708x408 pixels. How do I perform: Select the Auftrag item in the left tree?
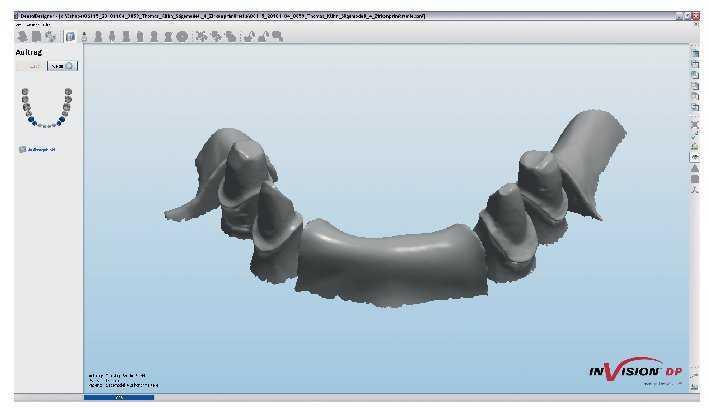(40, 150)
